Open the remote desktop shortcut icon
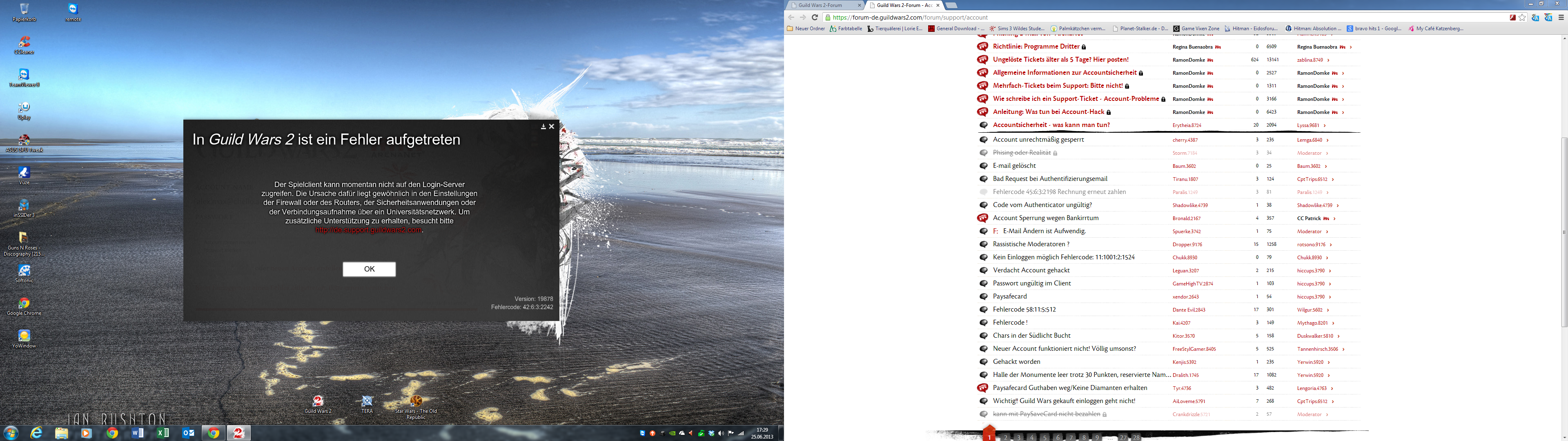 pyautogui.click(x=73, y=11)
